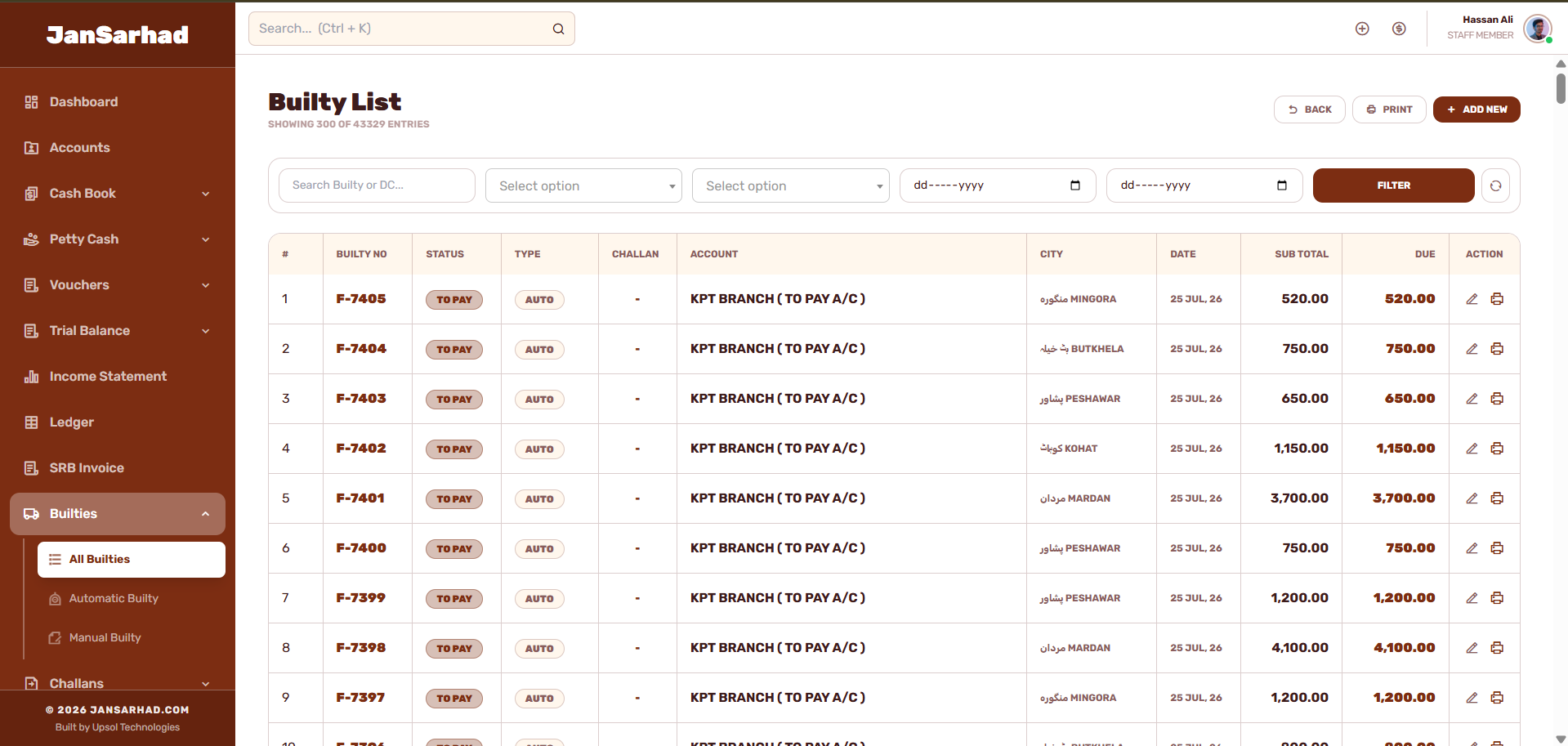This screenshot has width=1568, height=746.
Task: Open builty number F-7401 link
Action: [360, 498]
